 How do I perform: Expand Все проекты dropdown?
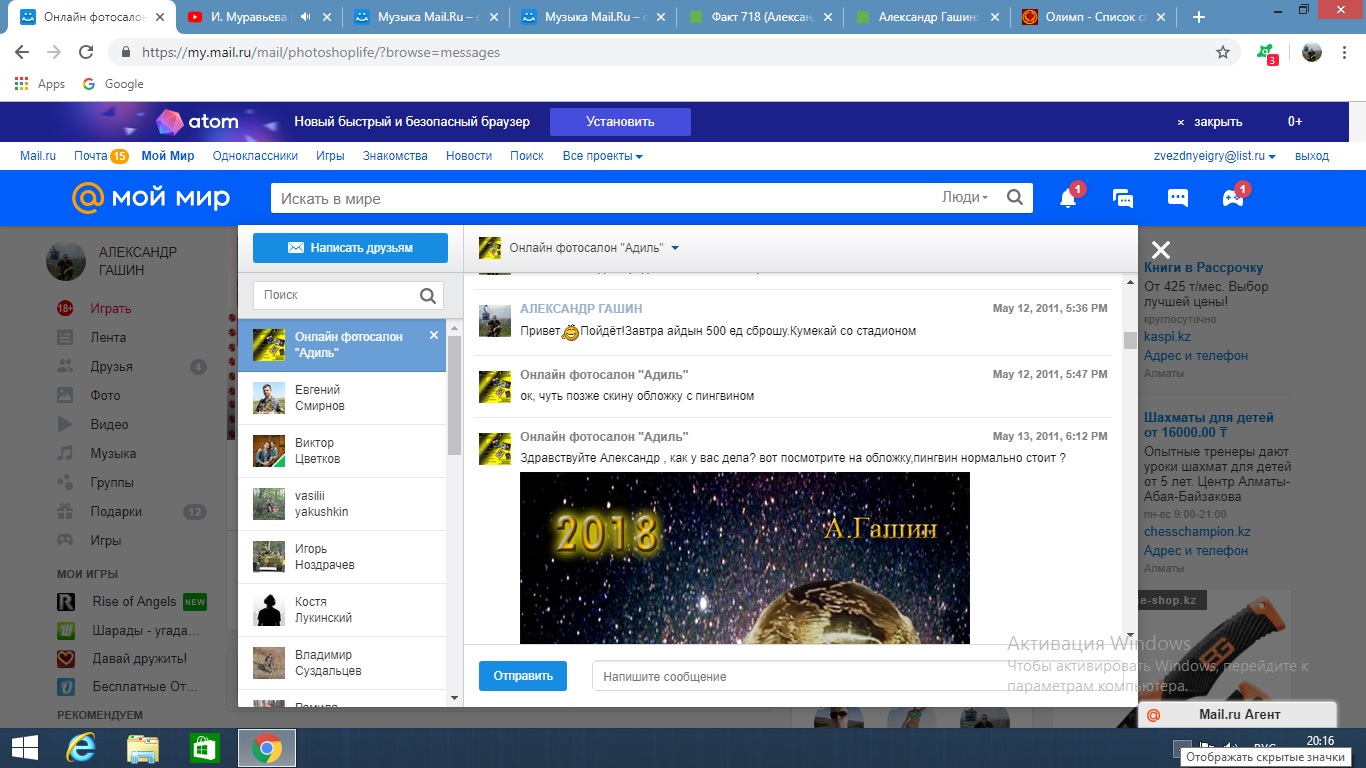point(602,156)
